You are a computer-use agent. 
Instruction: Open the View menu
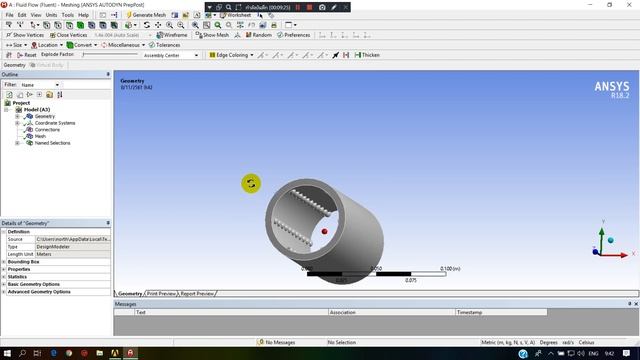(x=36, y=15)
